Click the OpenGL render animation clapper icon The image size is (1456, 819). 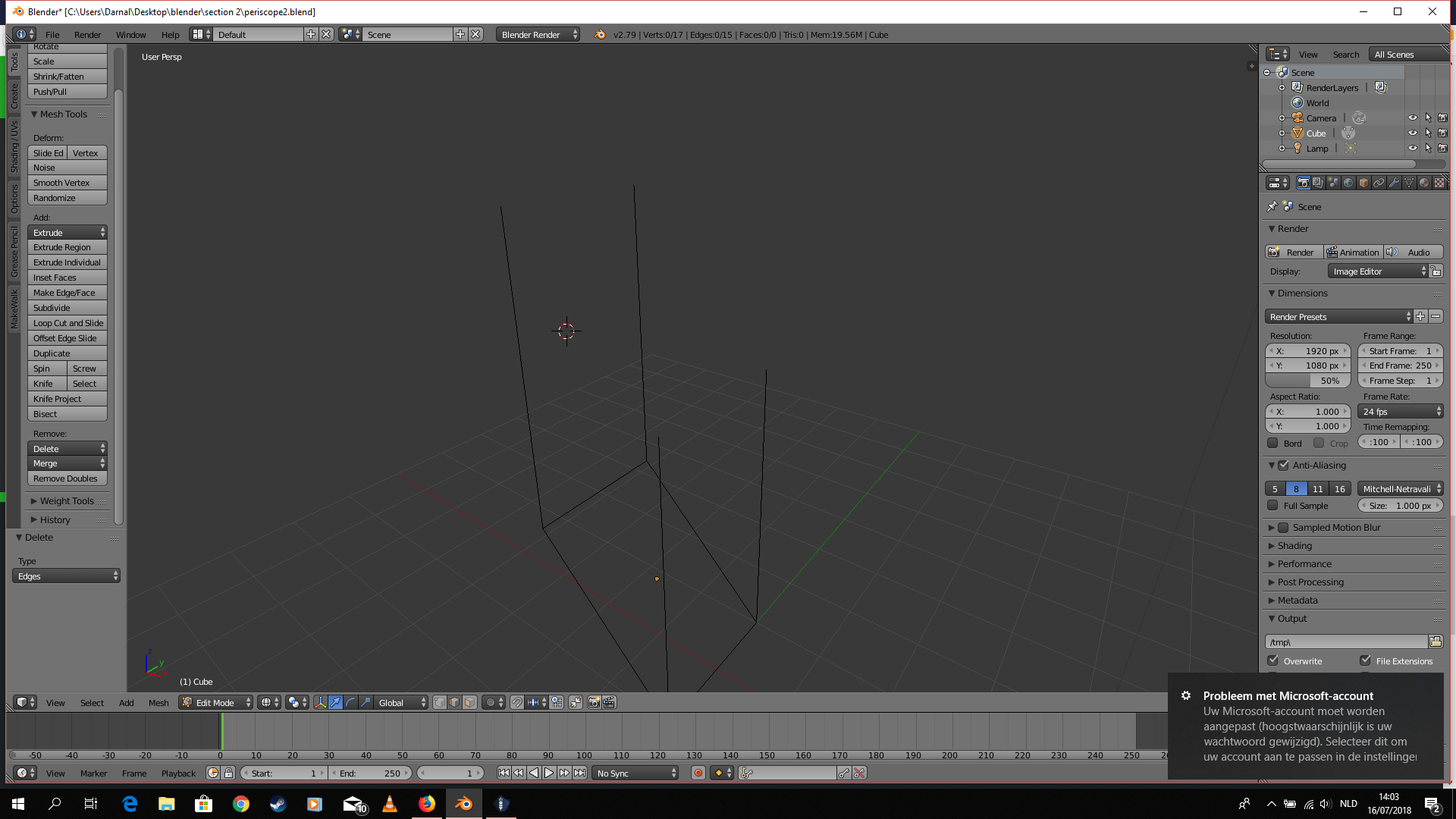(609, 702)
